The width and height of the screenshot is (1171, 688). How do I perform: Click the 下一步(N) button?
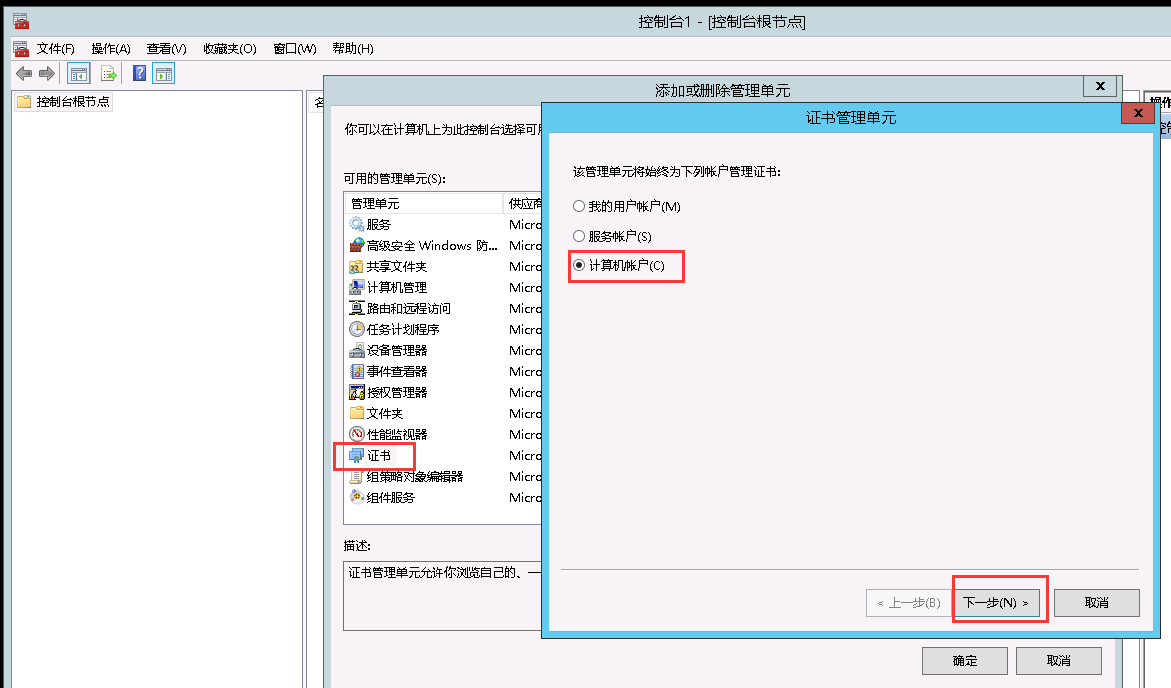coord(995,603)
